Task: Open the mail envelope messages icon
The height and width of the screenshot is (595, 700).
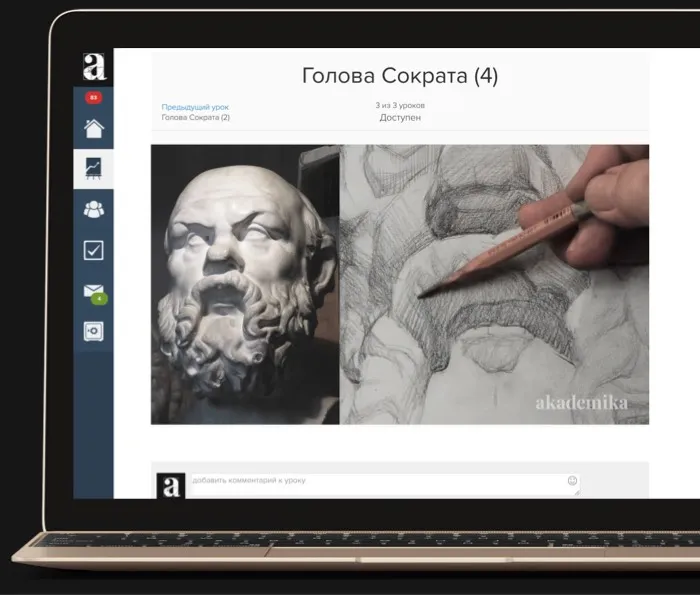Action: click(92, 291)
